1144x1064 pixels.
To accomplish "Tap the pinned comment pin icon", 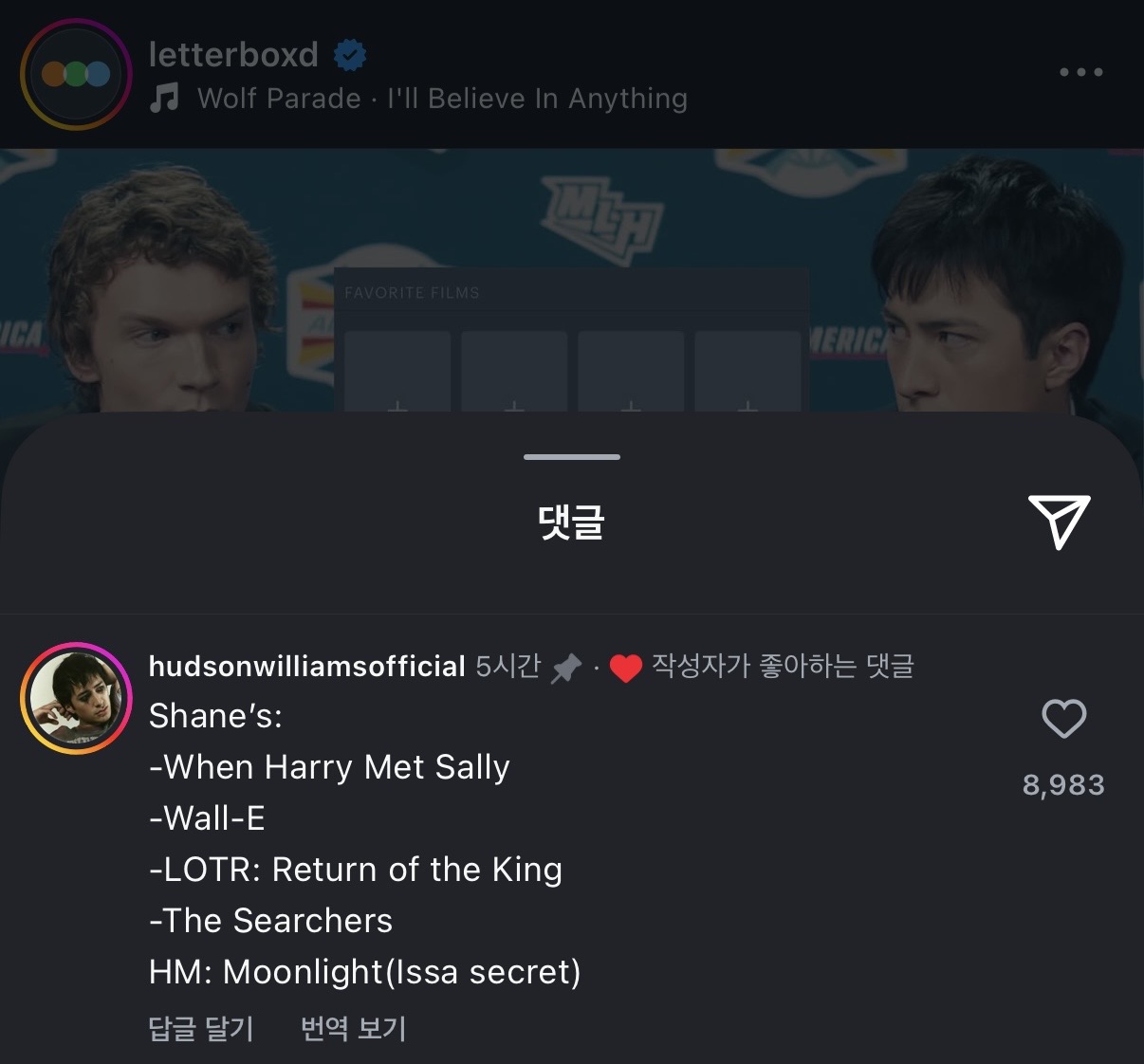I will pos(566,668).
